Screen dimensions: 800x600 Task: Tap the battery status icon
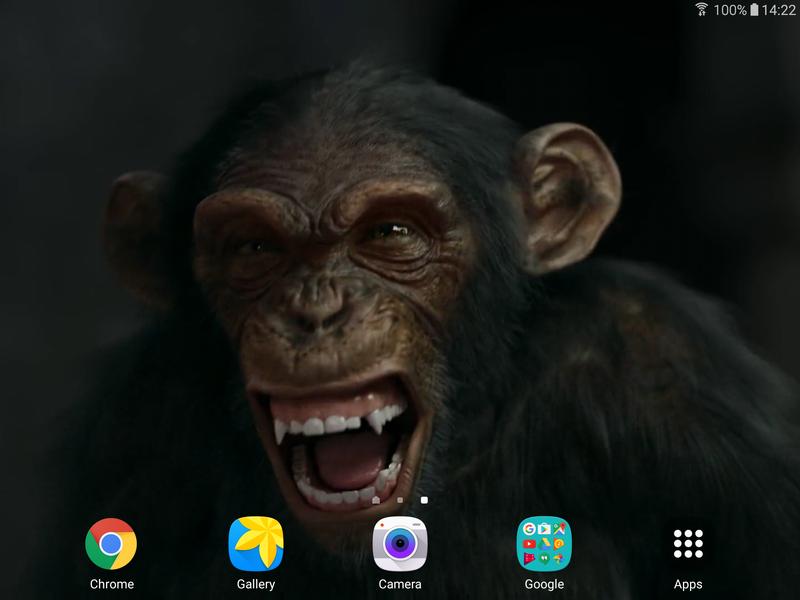click(x=754, y=9)
